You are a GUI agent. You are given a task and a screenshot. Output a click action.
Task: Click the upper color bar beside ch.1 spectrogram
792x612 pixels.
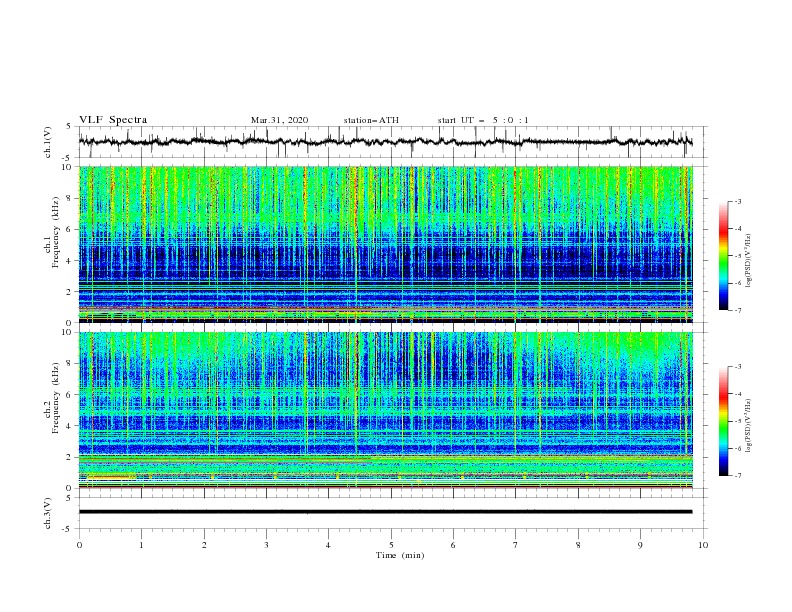724,256
